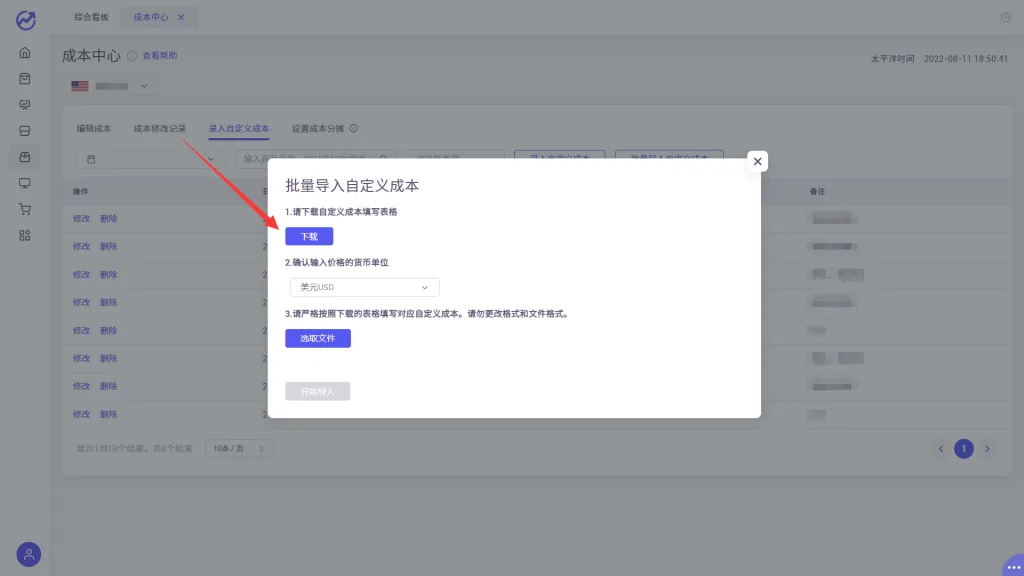The image size is (1024, 576).
Task: Close the 成本中心 tab with its X
Action: point(181,18)
